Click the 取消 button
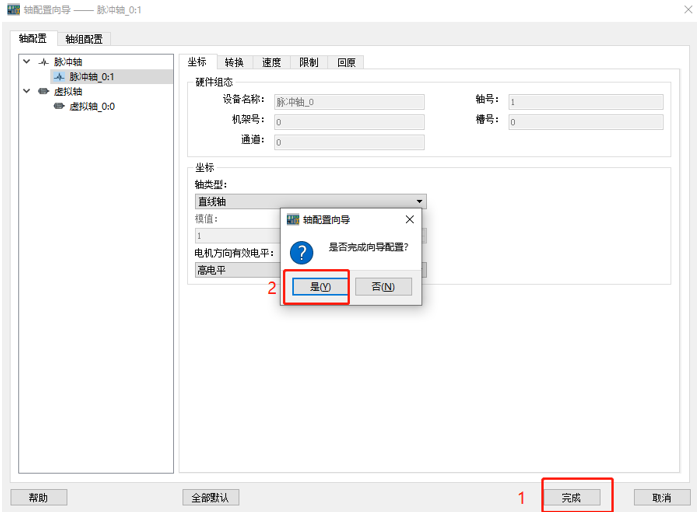This screenshot has height=512, width=697. pos(662,498)
